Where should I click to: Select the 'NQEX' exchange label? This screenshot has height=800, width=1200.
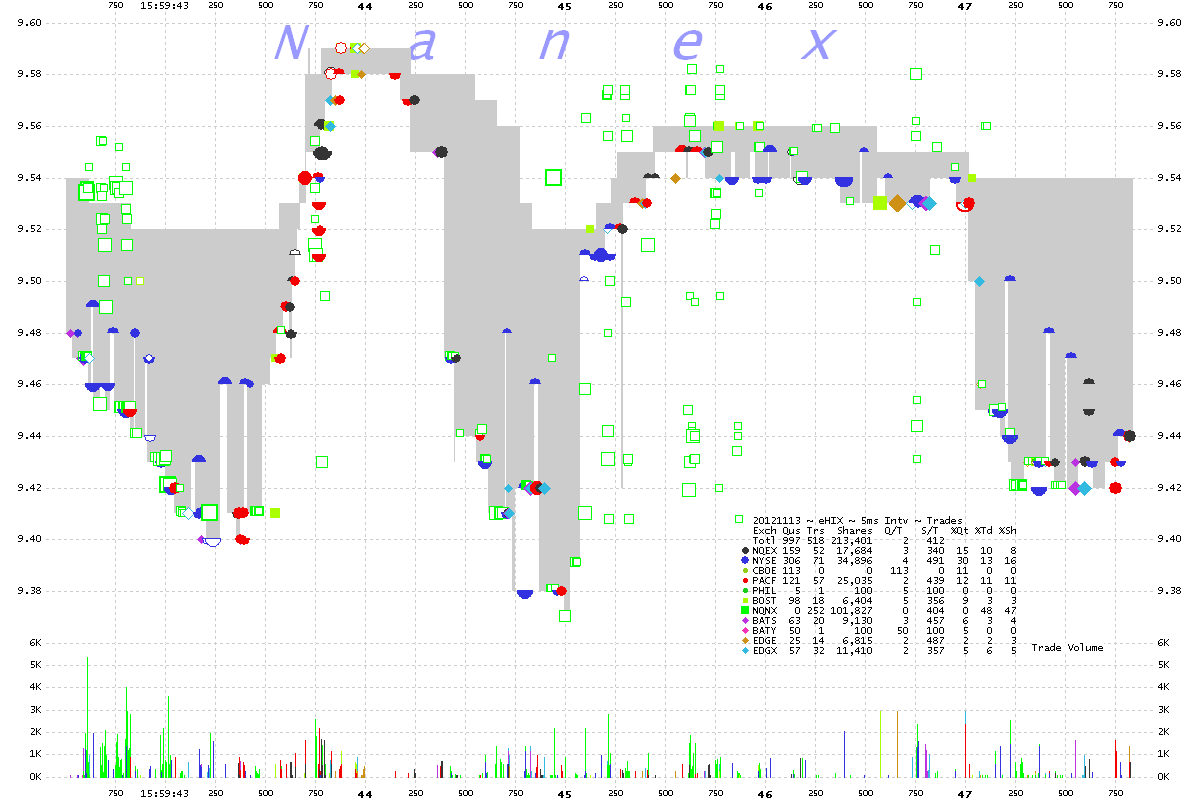coord(764,551)
